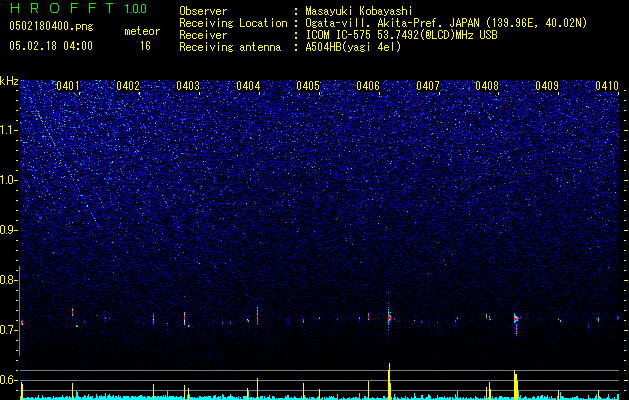This screenshot has height=400, width=629.
Task: Click the 0409 time marker
Action: pyautogui.click(x=547, y=86)
